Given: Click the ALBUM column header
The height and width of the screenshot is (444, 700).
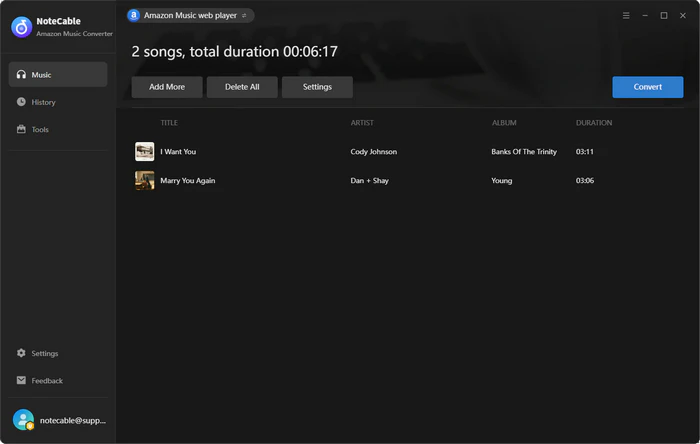Looking at the screenshot, I should pyautogui.click(x=504, y=123).
